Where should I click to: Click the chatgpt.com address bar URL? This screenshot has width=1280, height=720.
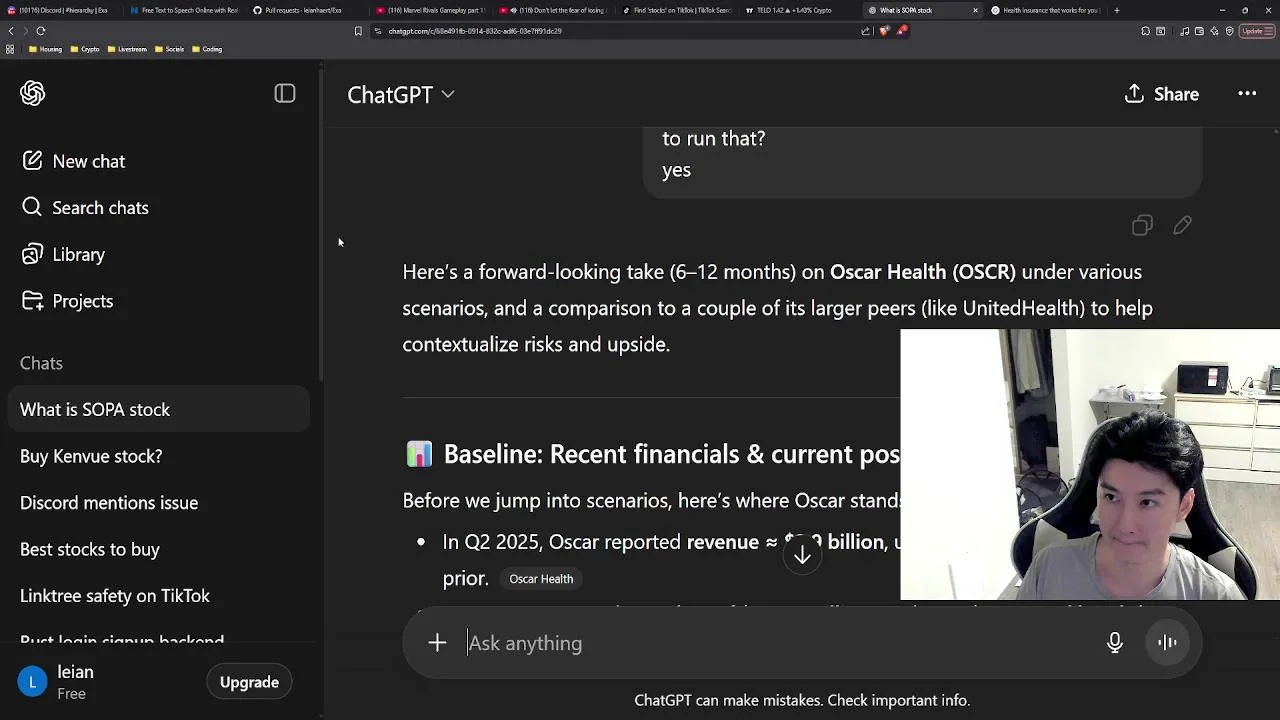click(x=475, y=31)
